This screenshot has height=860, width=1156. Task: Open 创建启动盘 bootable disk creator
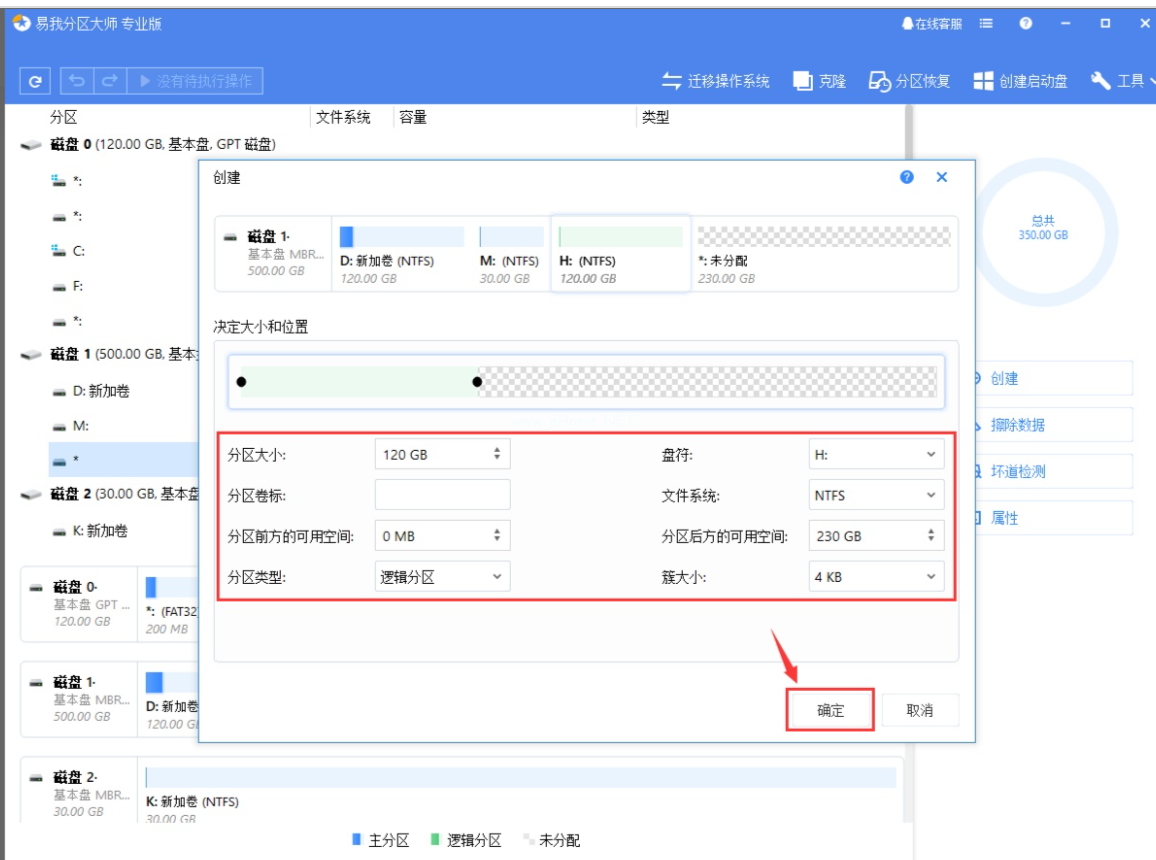tap(1020, 81)
